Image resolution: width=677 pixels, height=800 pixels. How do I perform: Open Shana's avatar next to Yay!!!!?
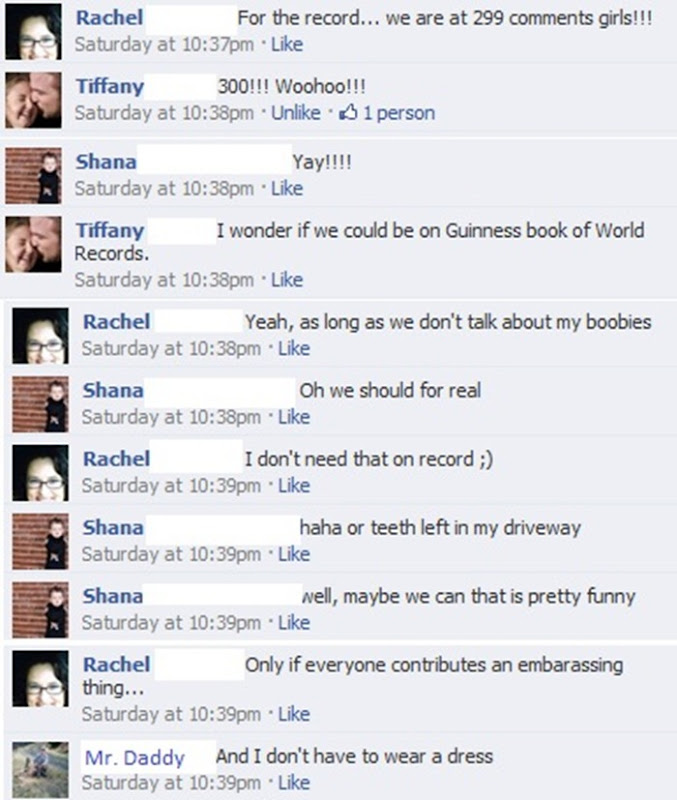pos(34,176)
